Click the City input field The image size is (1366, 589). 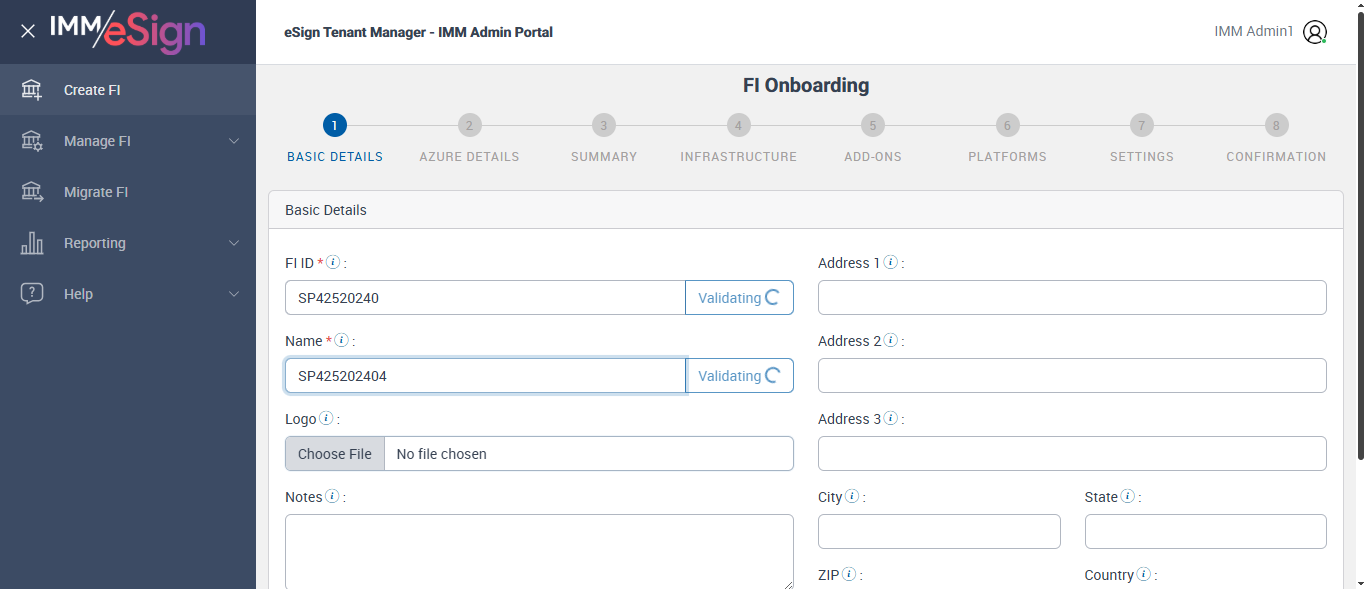click(x=939, y=532)
